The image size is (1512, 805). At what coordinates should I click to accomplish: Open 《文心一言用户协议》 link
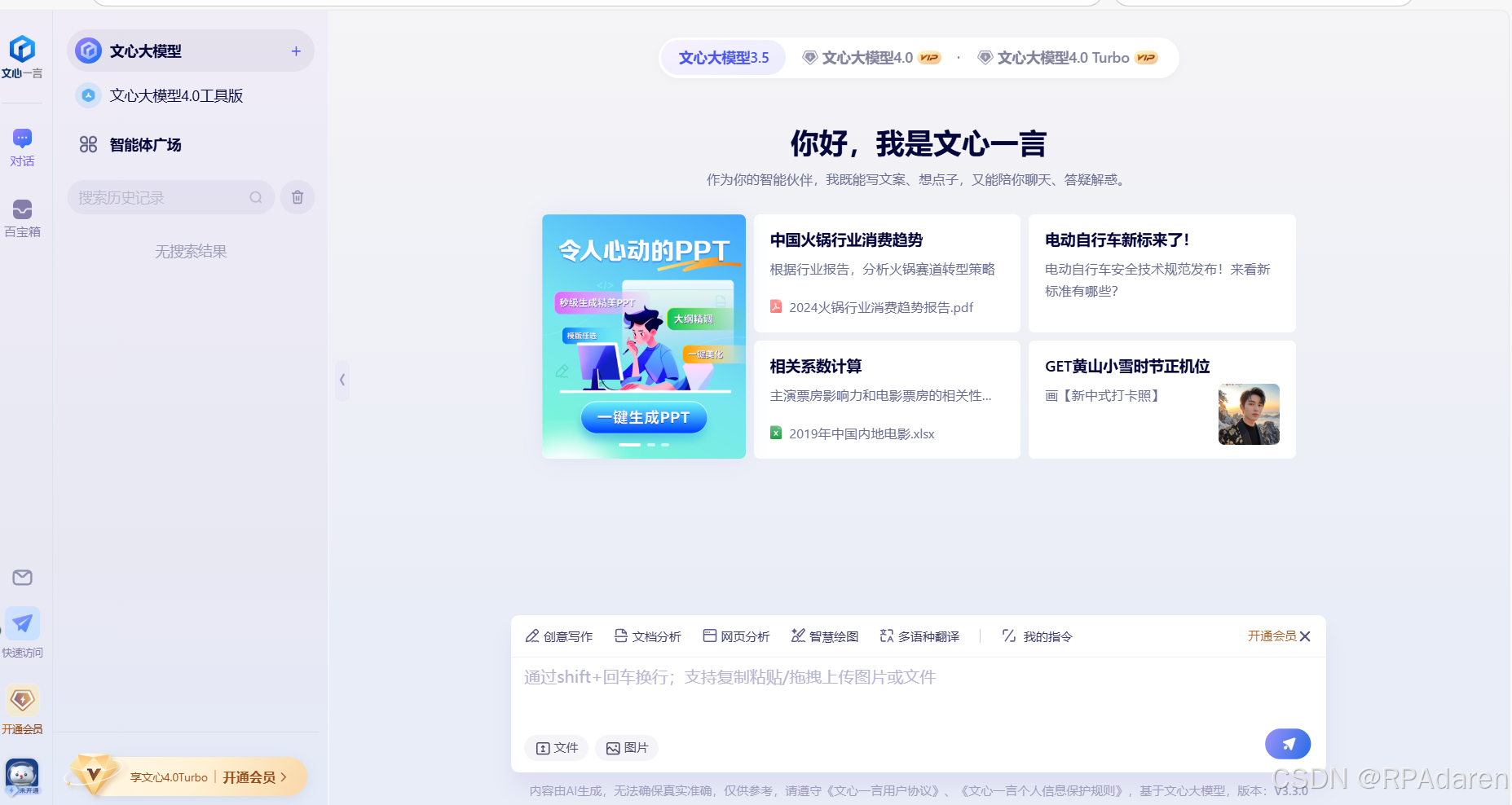(884, 790)
